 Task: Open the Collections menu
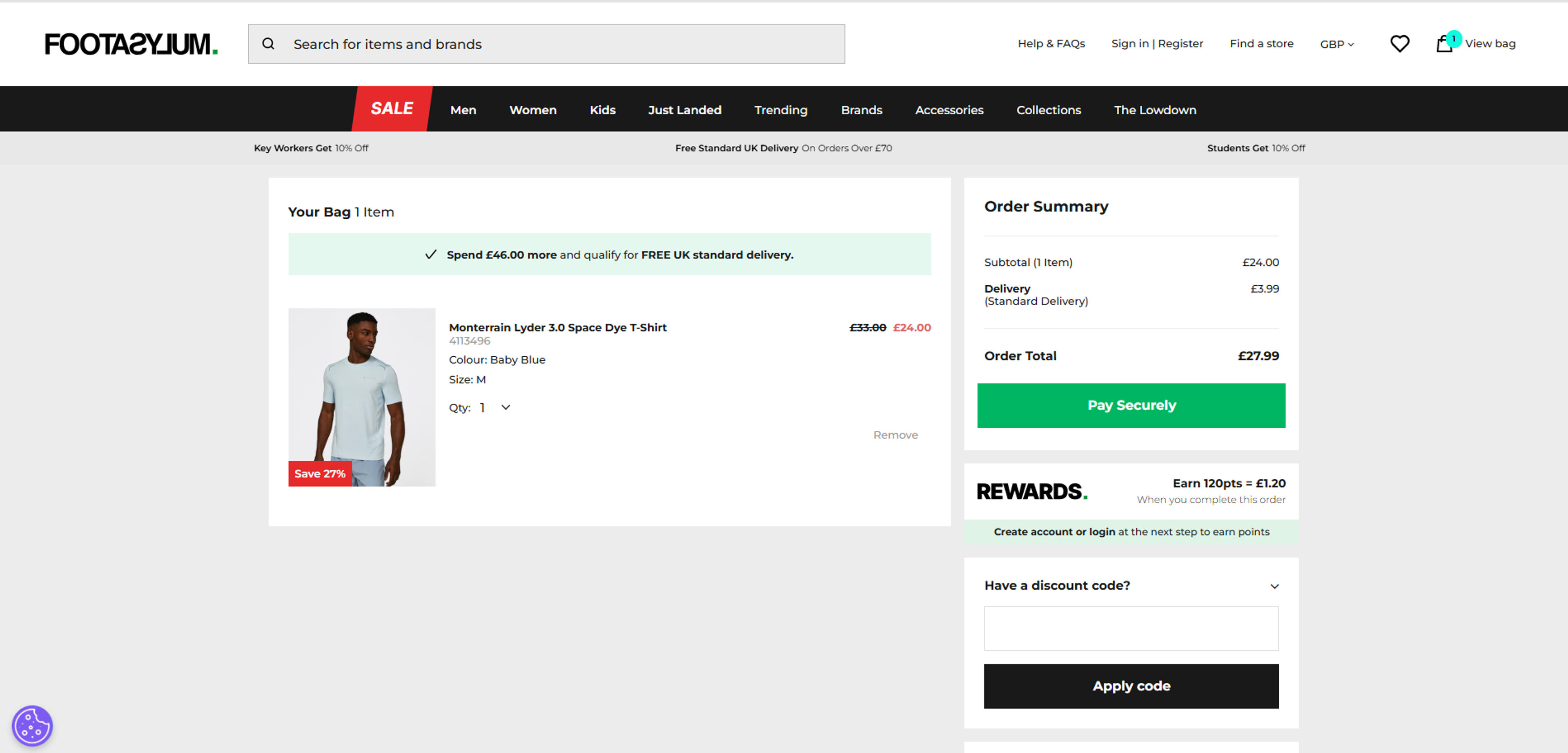[1049, 110]
